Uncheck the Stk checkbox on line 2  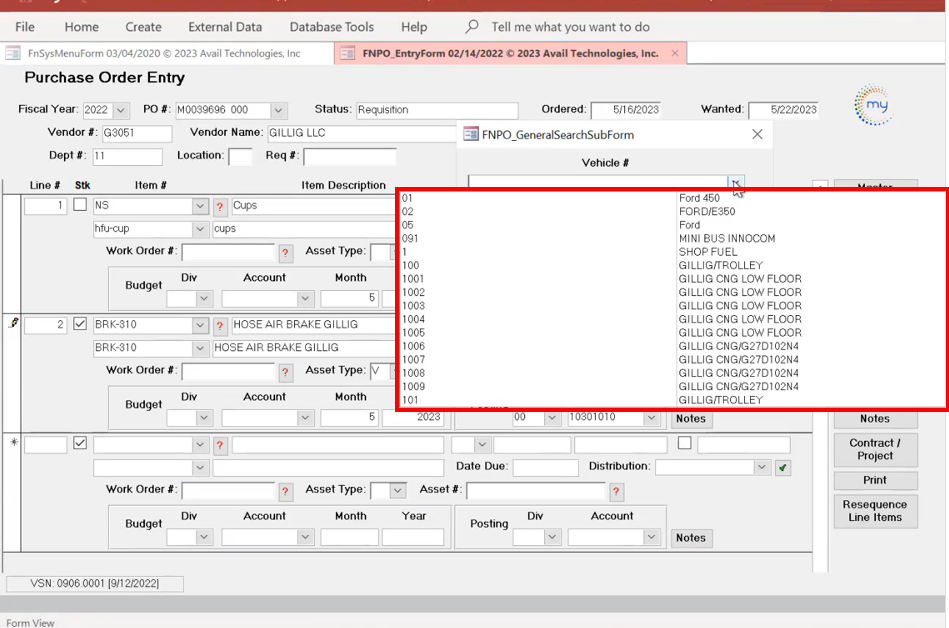[x=80, y=324]
